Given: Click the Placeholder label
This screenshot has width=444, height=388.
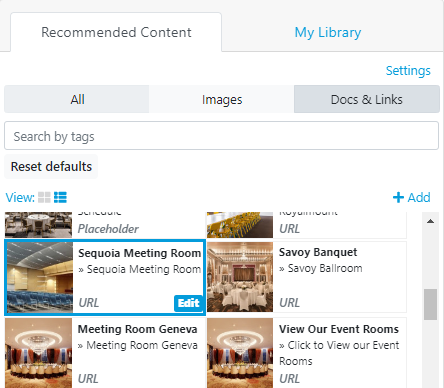Looking at the screenshot, I should click(x=108, y=229).
